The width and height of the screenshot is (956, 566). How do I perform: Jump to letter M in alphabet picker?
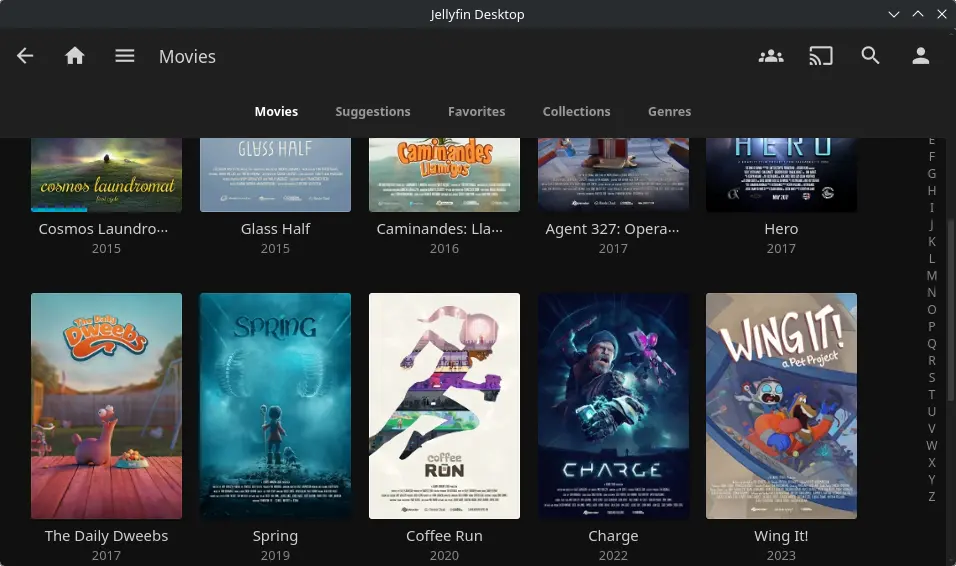pos(932,276)
